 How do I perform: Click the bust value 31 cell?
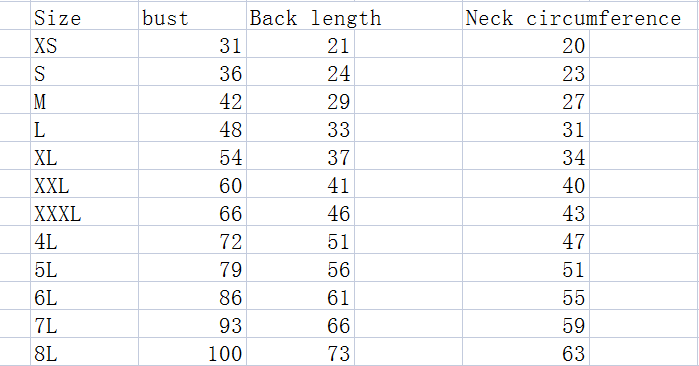tap(192, 44)
